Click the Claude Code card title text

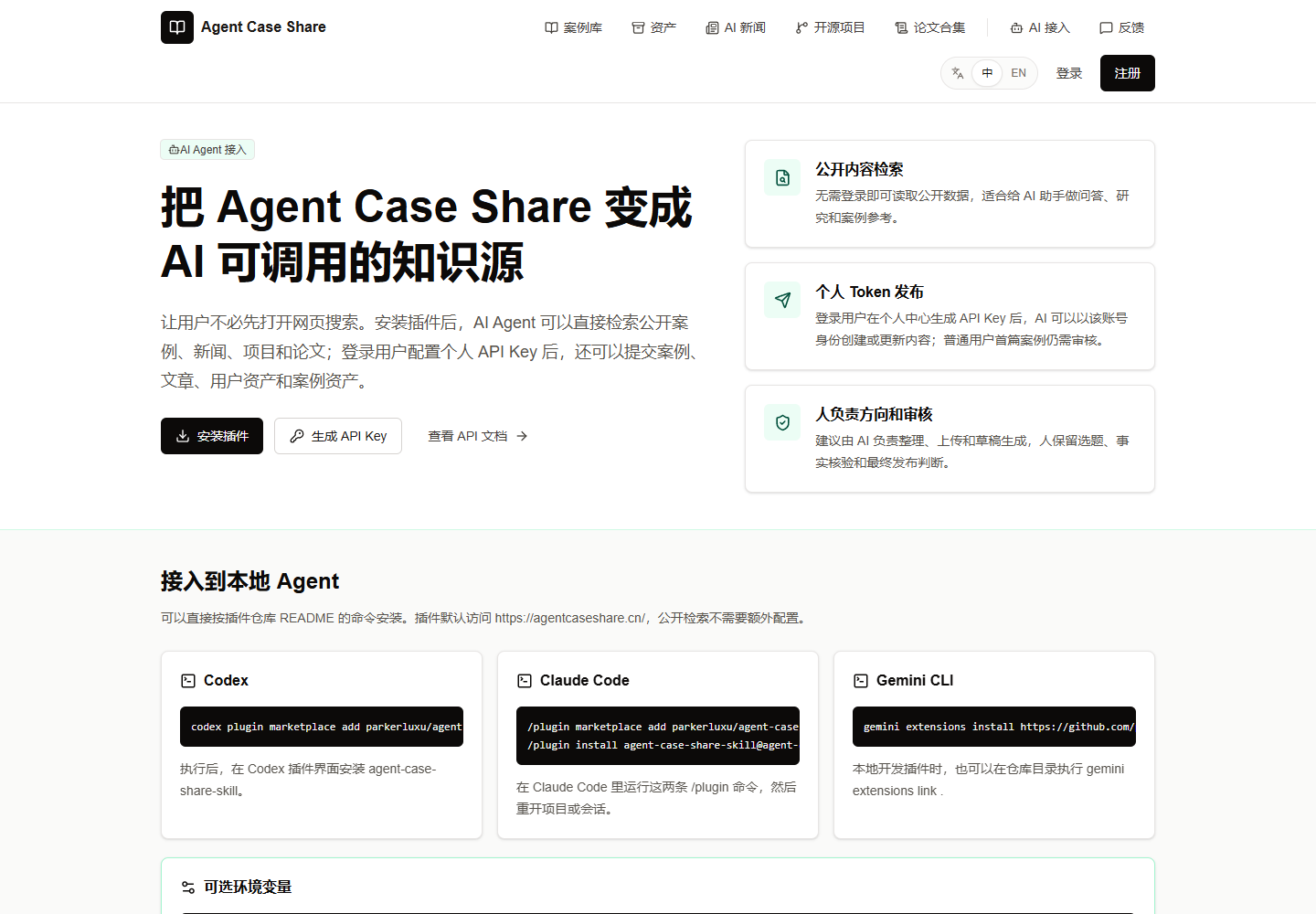tap(584, 681)
